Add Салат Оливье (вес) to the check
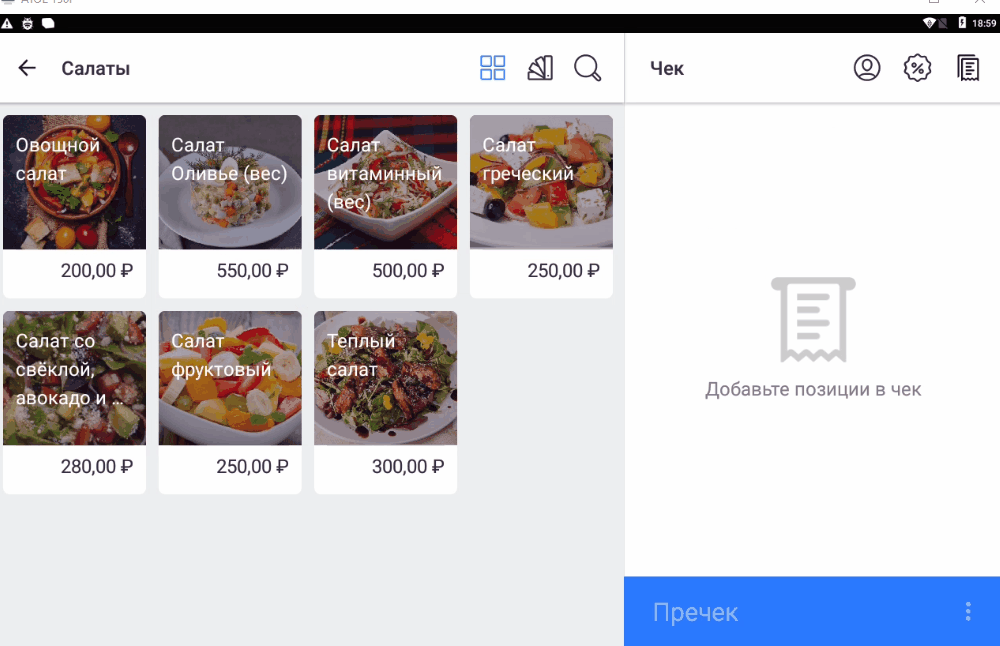1000x646 pixels. point(230,206)
